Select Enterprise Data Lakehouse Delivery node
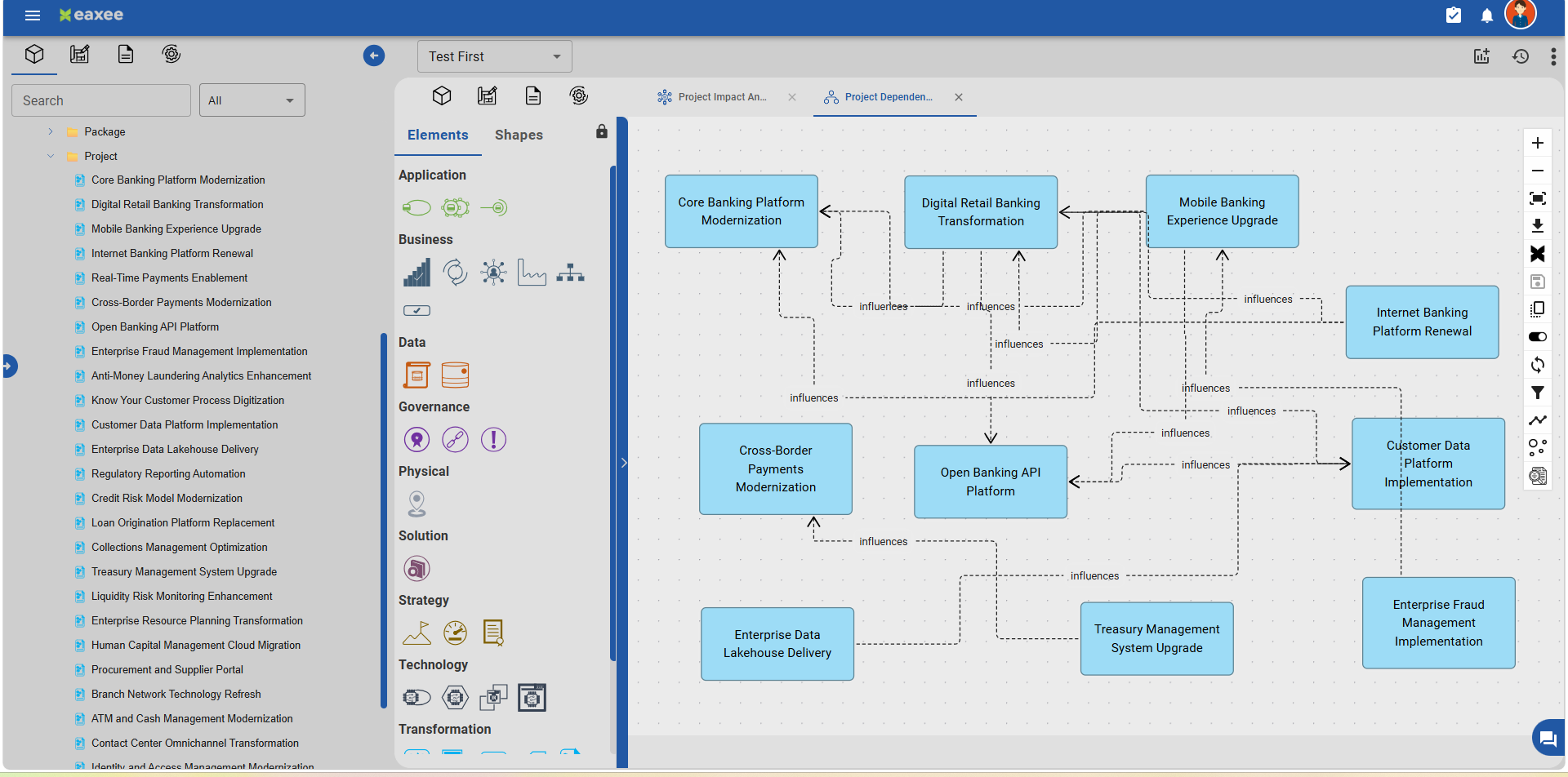 coord(777,644)
